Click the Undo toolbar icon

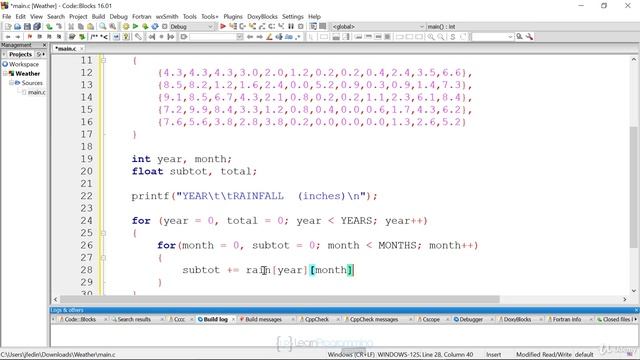[49, 27]
